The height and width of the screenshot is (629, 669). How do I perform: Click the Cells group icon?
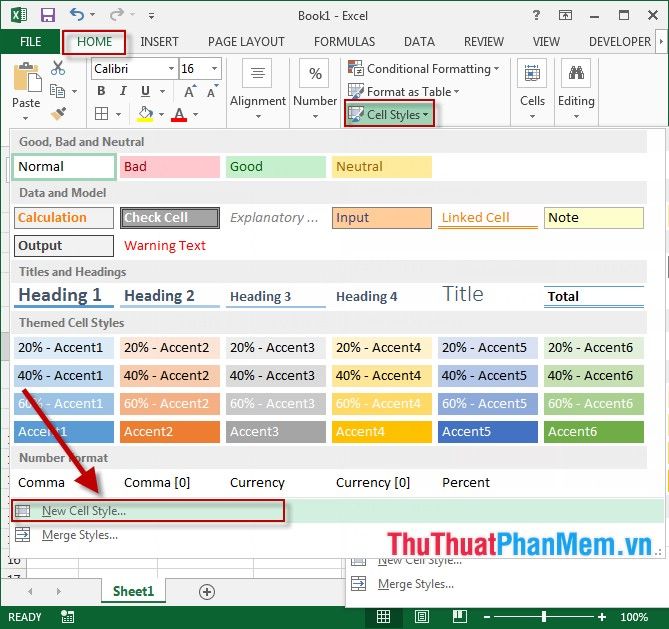tap(532, 73)
